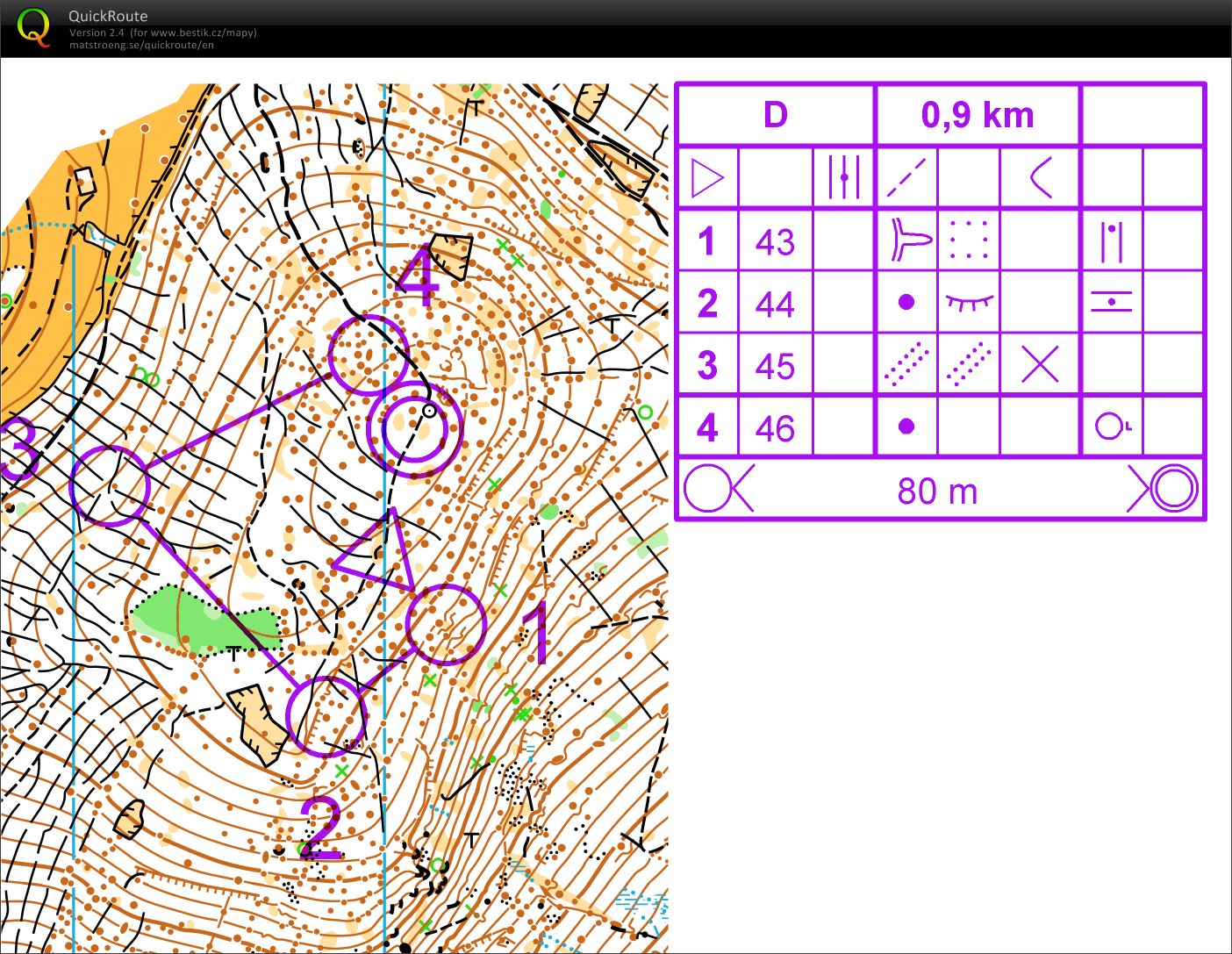Click control code 43 in the table
1232x954 pixels.
click(775, 241)
